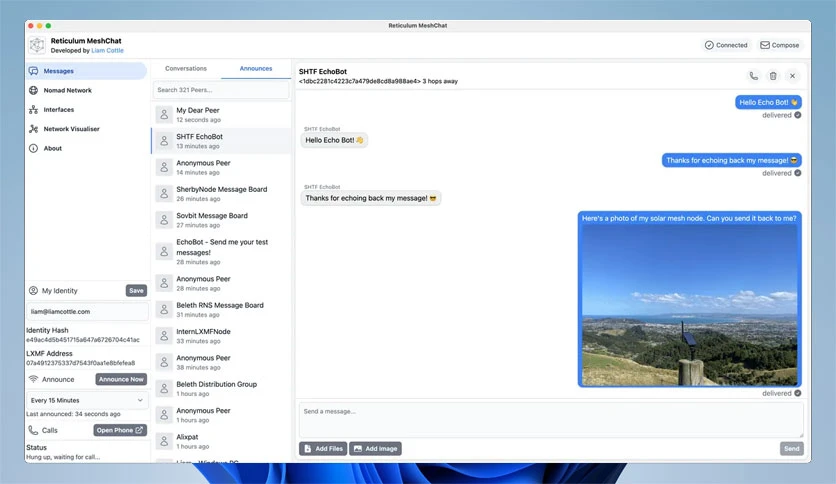The image size is (836, 484).
Task: Save My Identity display name
Action: click(136, 291)
